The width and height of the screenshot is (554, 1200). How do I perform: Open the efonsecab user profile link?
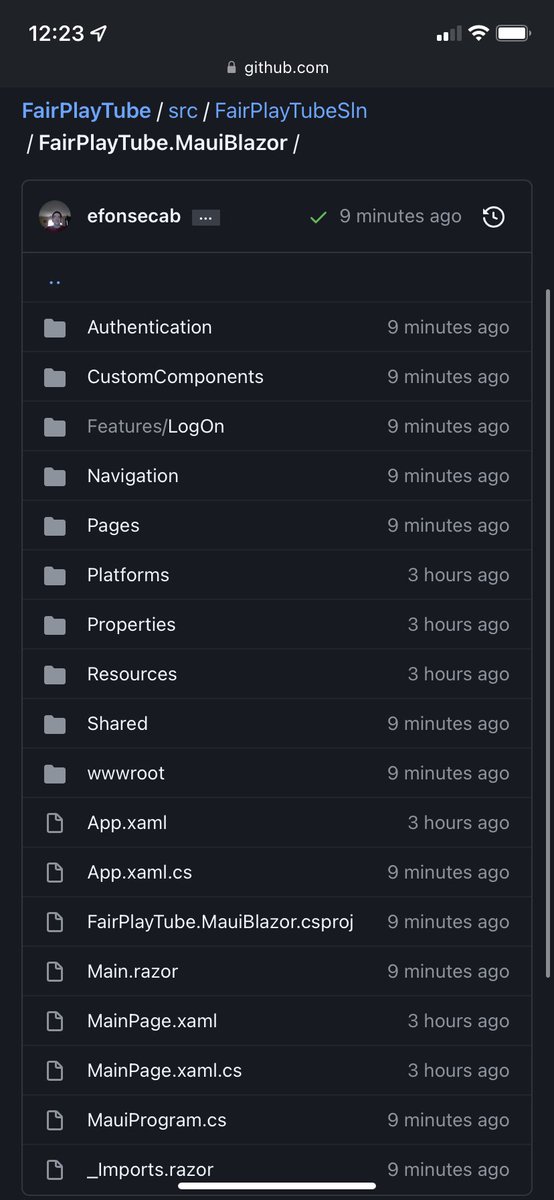(134, 216)
